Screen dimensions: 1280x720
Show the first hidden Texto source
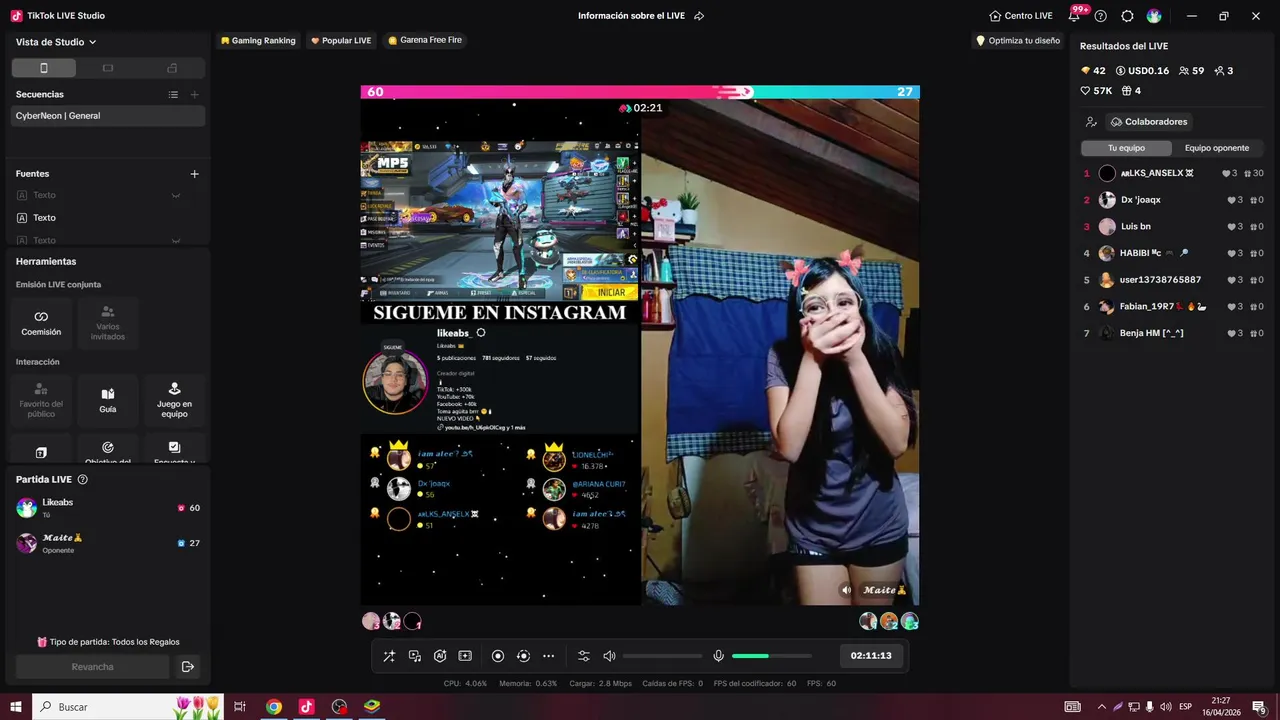click(x=176, y=195)
